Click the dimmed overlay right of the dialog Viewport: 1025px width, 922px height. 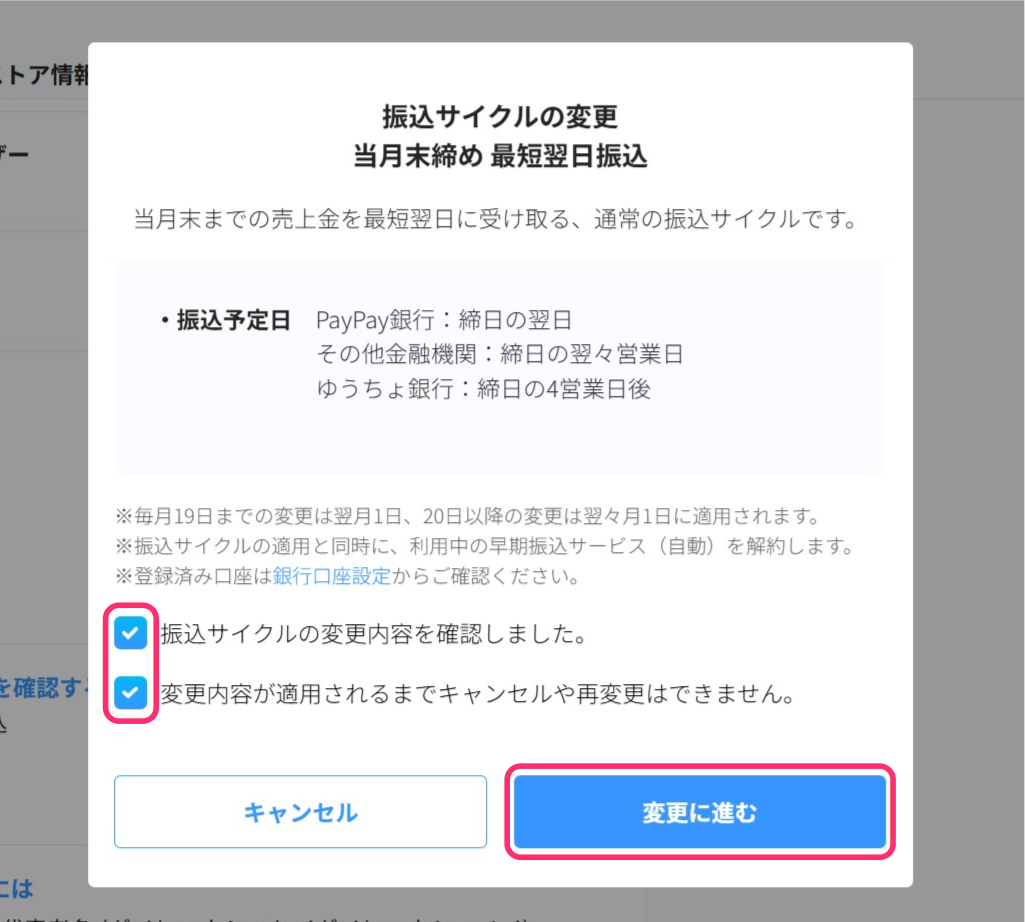tap(969, 458)
